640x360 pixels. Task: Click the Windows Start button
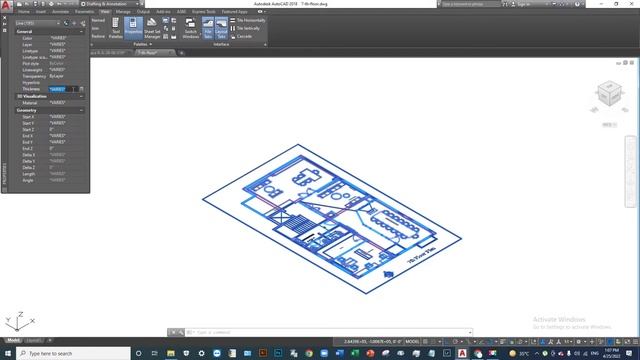coord(7,353)
